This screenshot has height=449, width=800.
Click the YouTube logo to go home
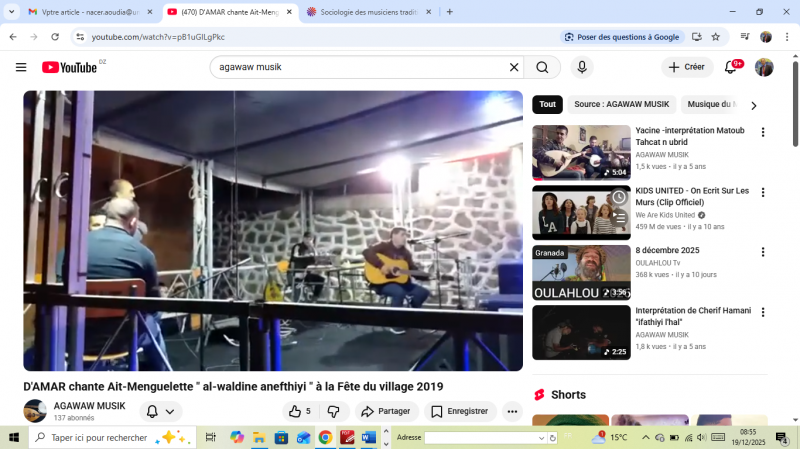70,67
